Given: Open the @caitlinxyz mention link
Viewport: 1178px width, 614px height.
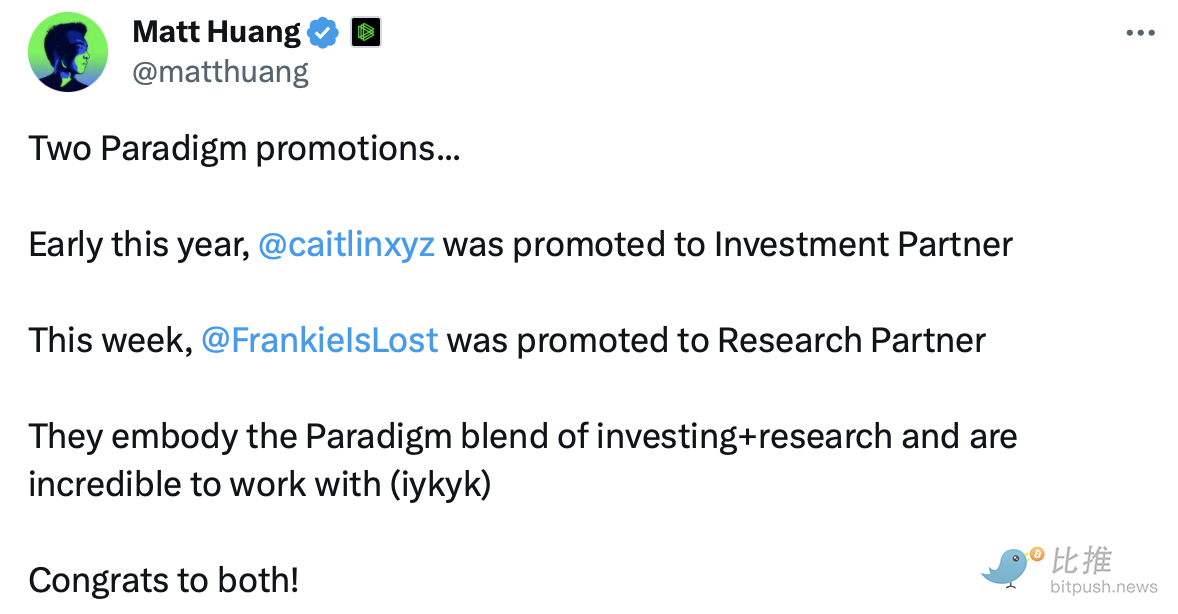Looking at the screenshot, I should [346, 245].
